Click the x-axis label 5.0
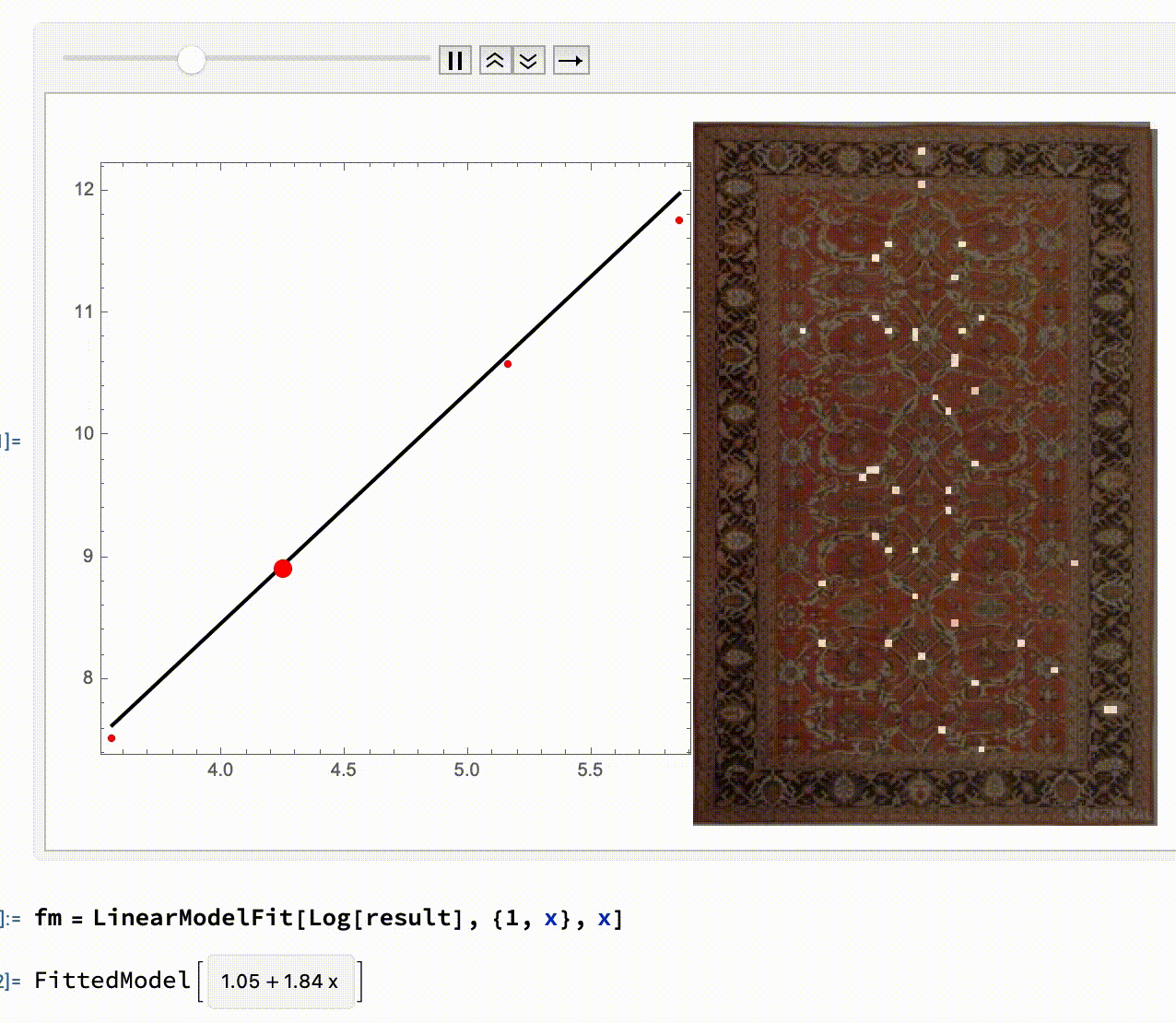1176x1023 pixels. click(x=466, y=770)
